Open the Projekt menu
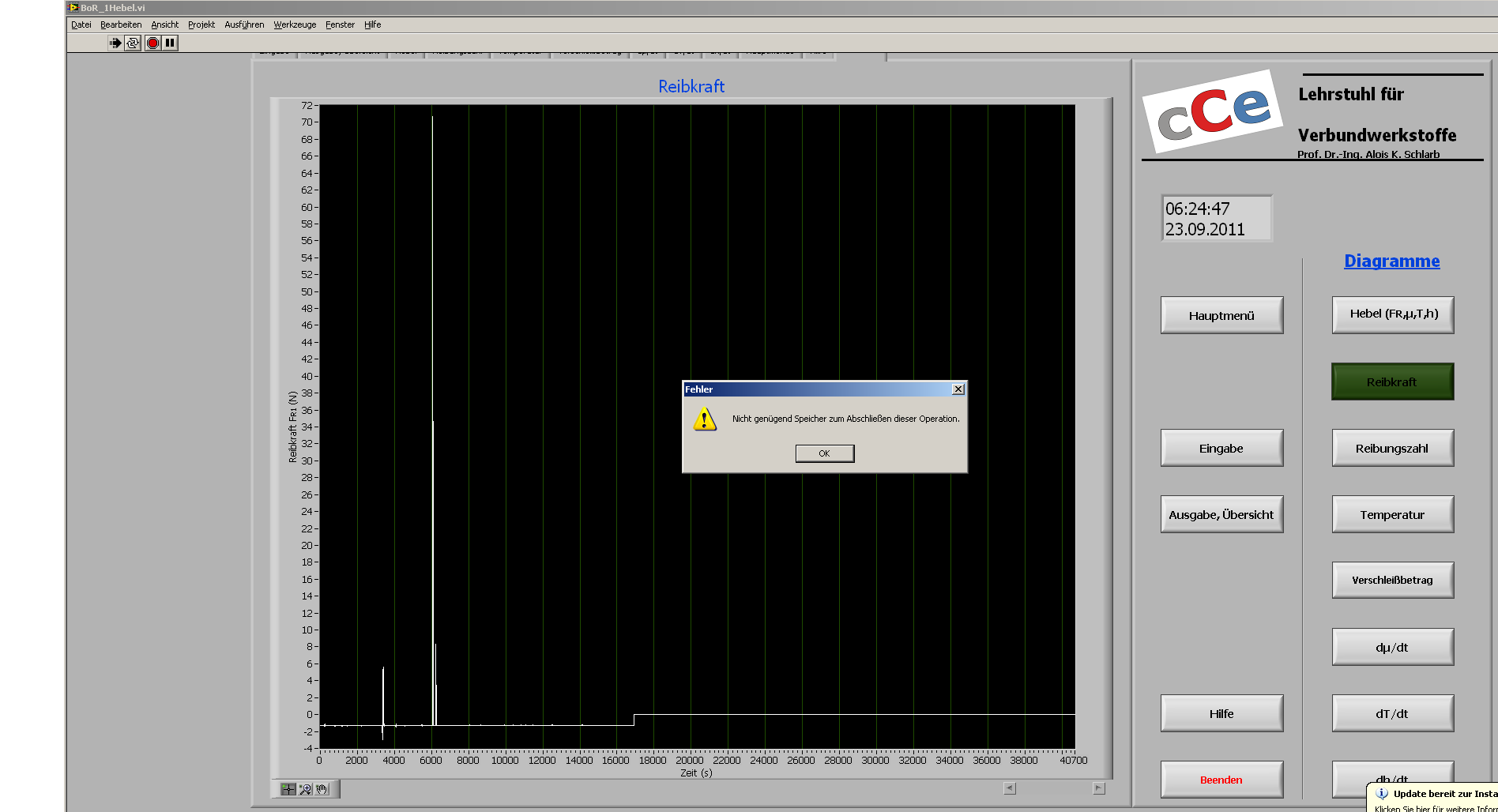 (x=201, y=24)
